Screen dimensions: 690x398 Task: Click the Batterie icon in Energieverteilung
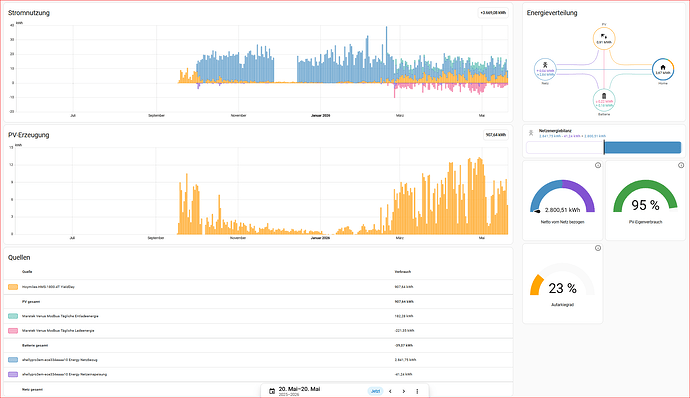[604, 96]
